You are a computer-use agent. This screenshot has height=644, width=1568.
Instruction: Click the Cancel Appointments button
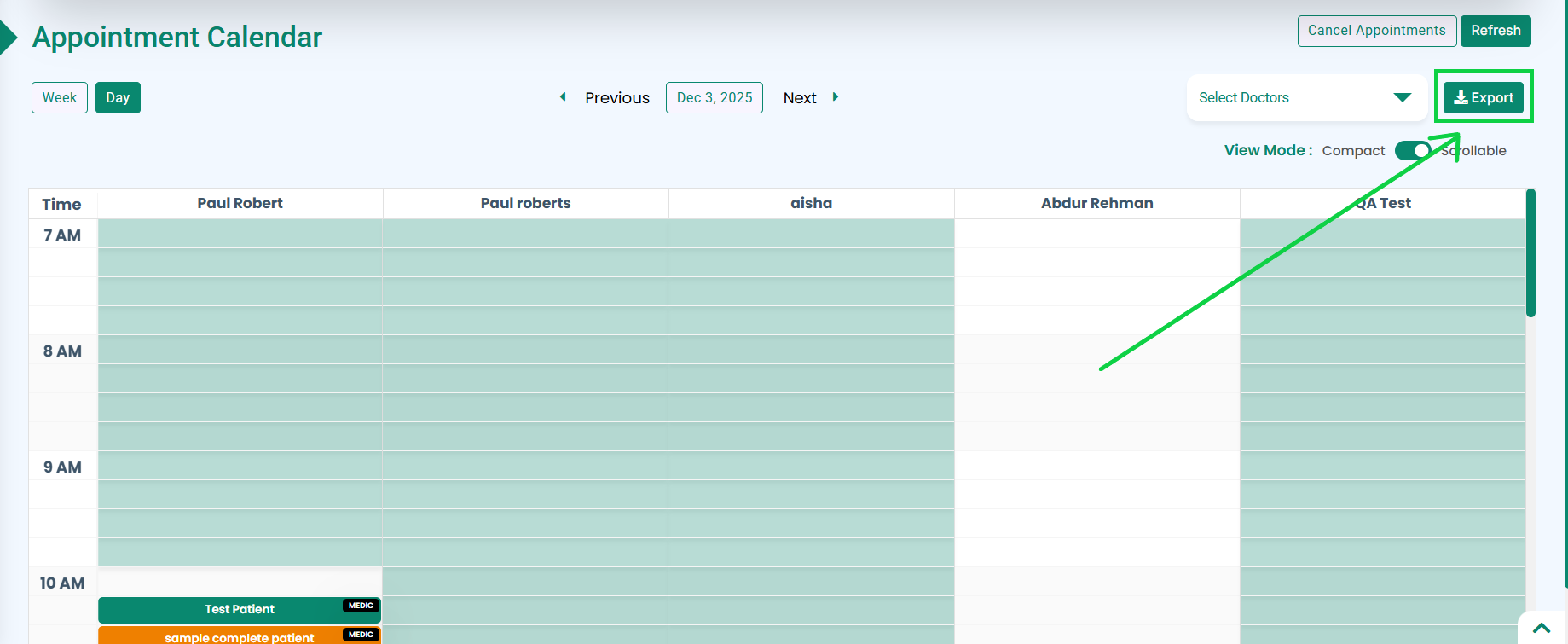pos(1376,31)
